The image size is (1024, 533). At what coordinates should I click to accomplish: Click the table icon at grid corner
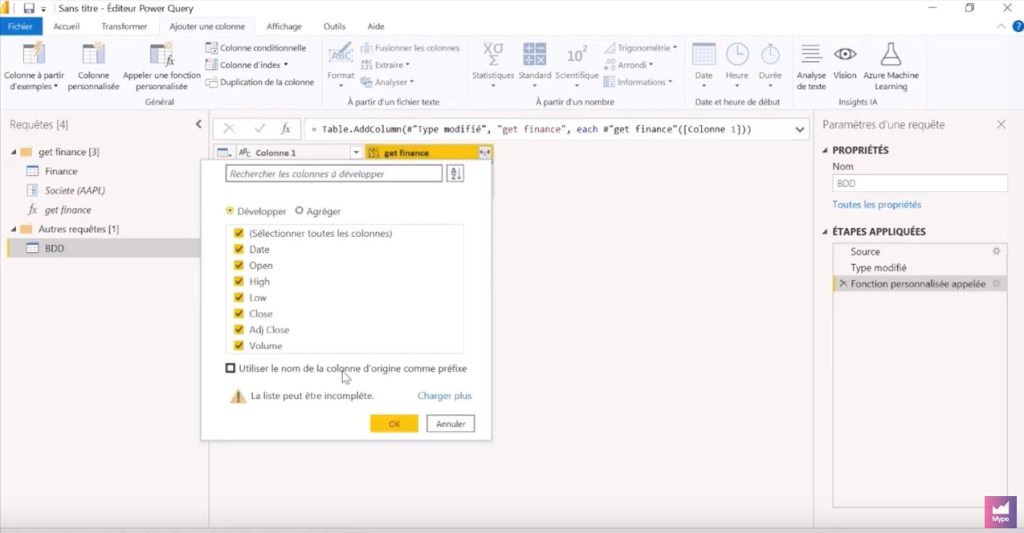224,153
